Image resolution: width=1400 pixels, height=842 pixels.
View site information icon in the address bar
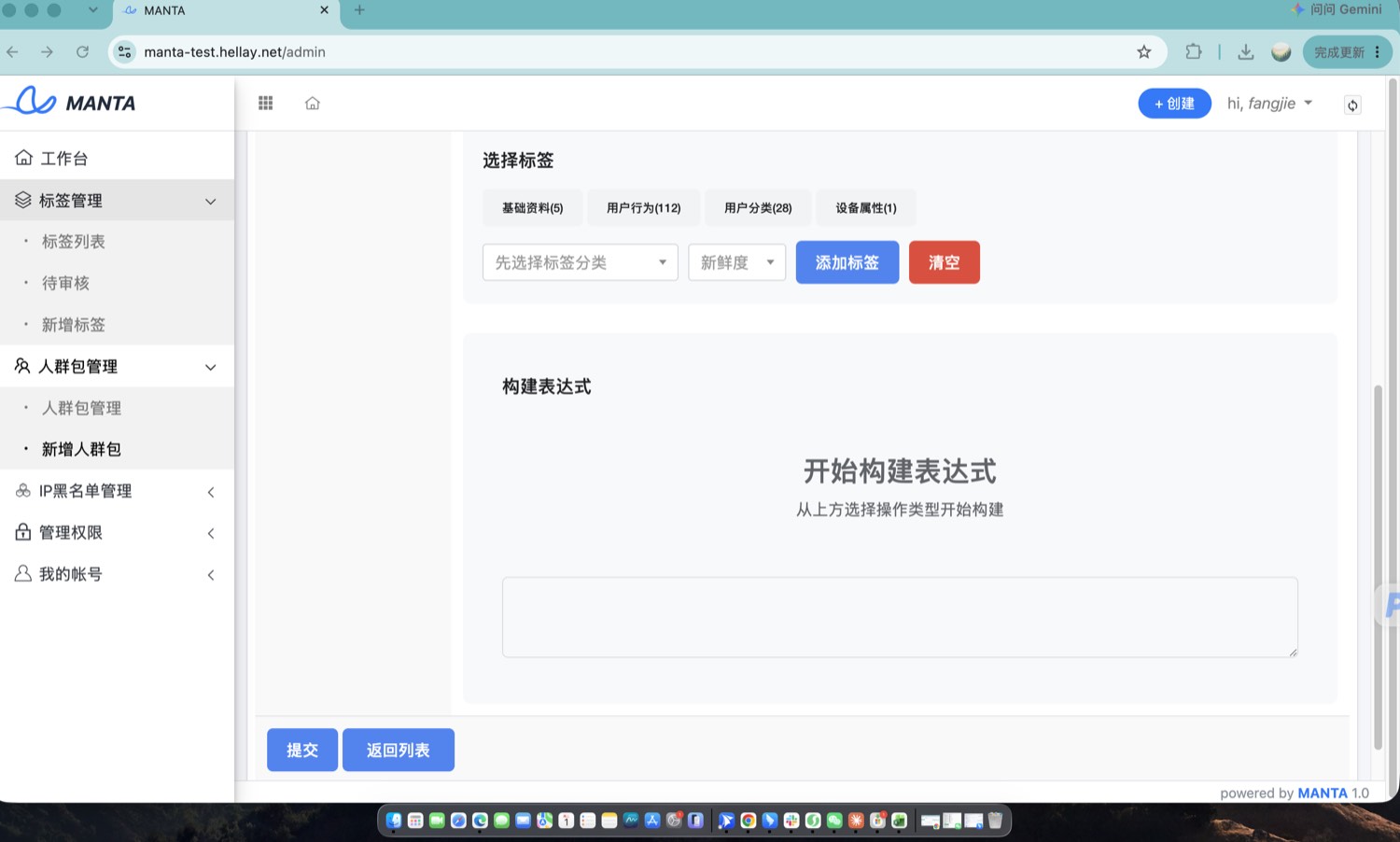tap(124, 52)
